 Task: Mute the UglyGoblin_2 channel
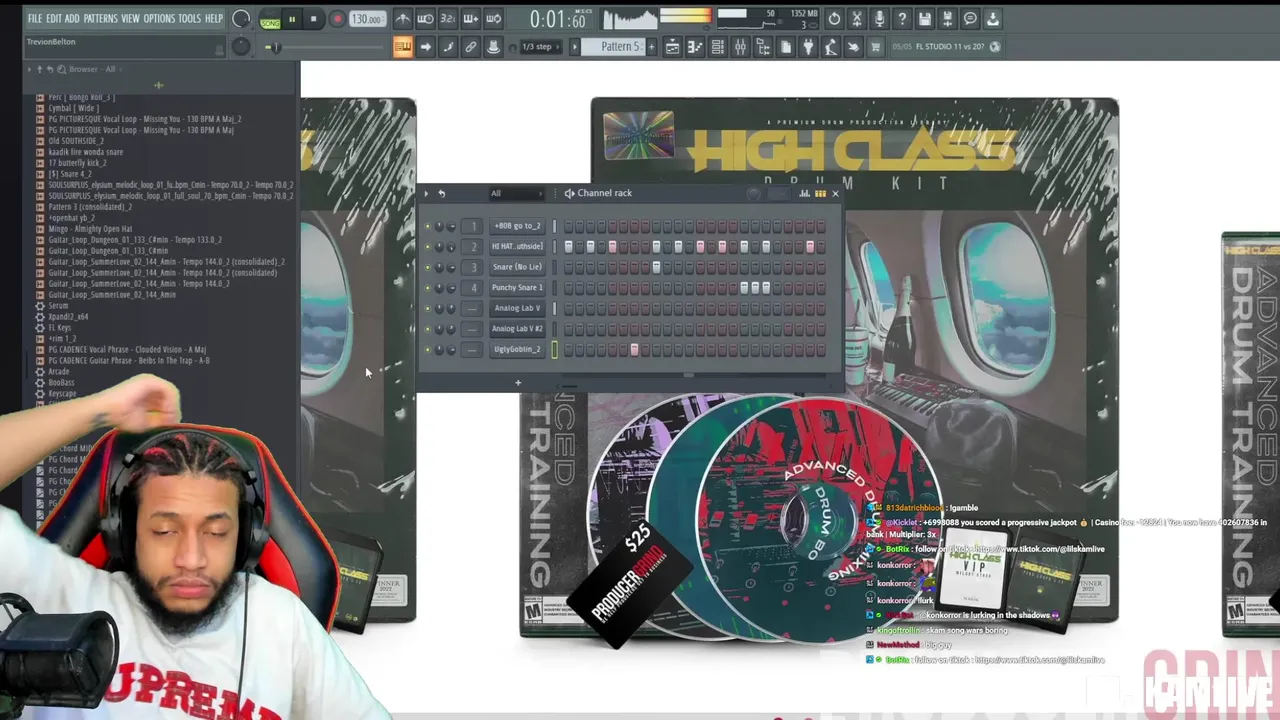pyautogui.click(x=428, y=350)
